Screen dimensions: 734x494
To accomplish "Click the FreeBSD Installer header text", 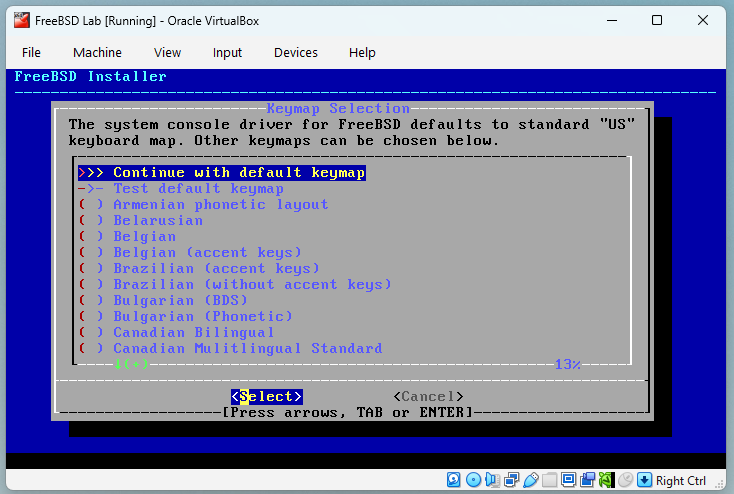I will [90, 76].
